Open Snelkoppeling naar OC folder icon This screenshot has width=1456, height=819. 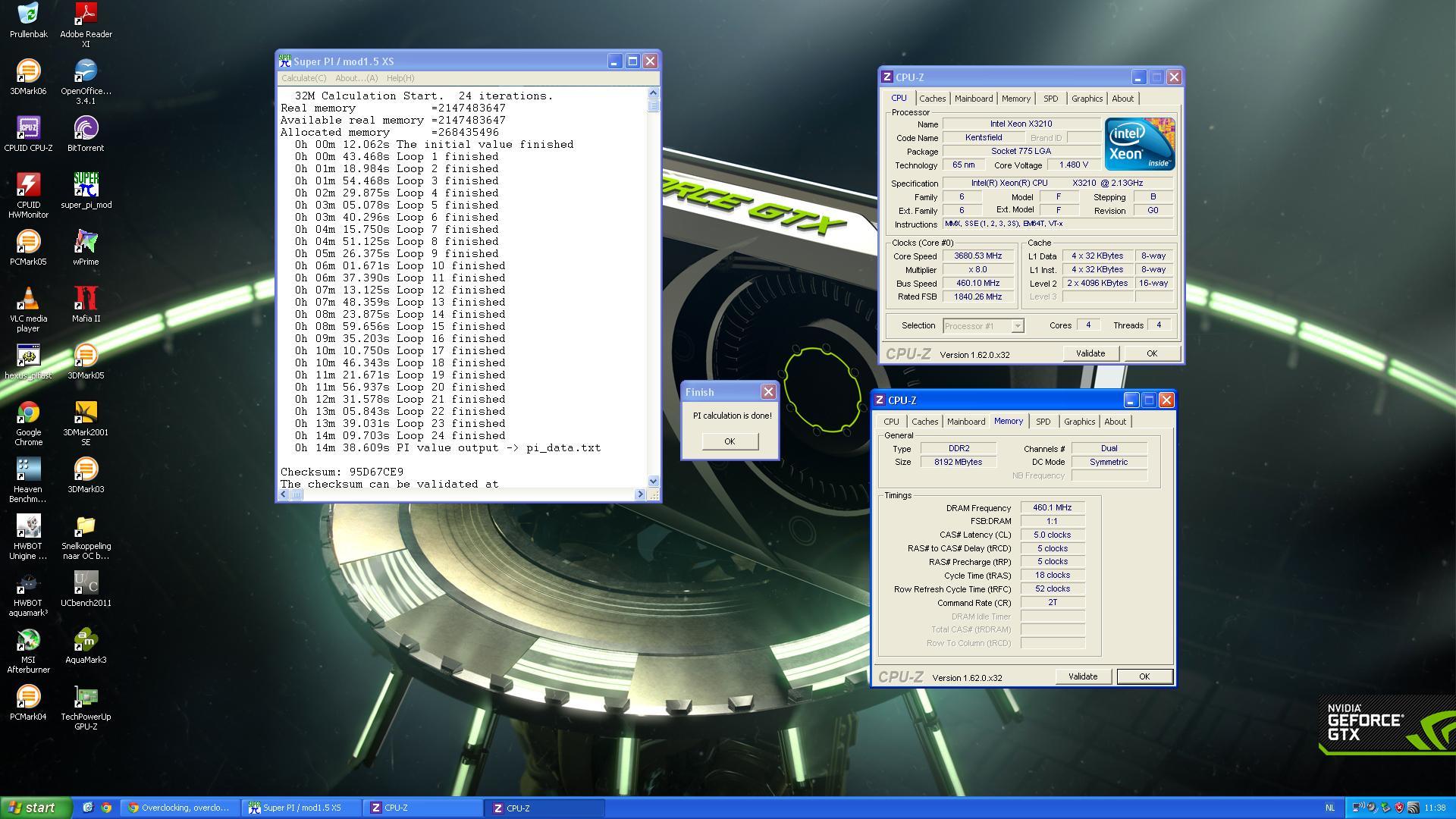pyautogui.click(x=86, y=536)
